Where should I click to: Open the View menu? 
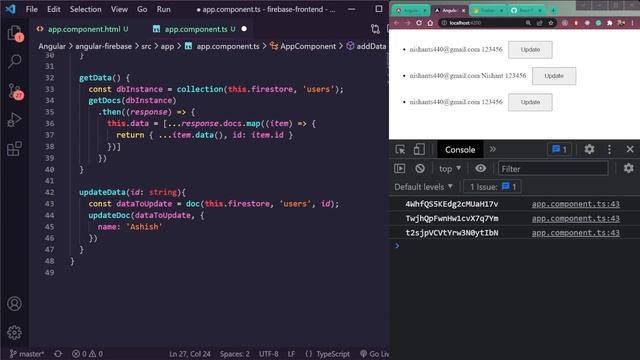pos(119,9)
